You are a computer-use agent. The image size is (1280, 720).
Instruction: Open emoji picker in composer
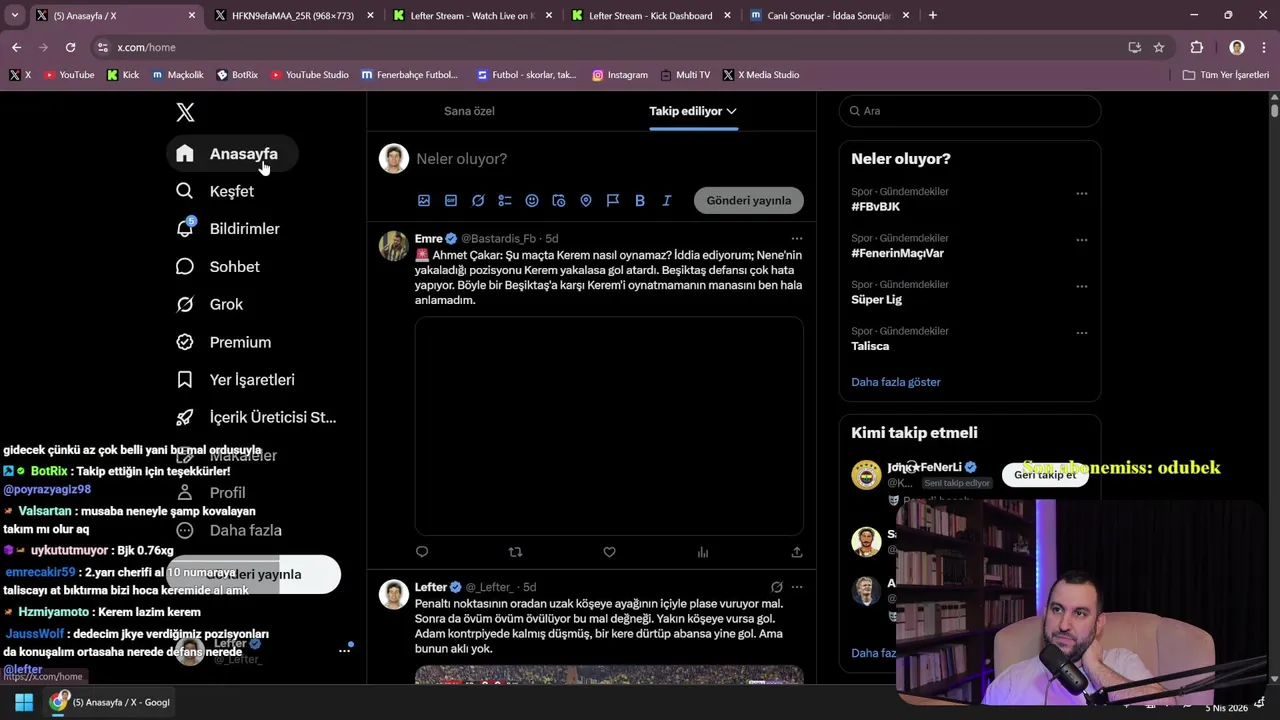(532, 200)
